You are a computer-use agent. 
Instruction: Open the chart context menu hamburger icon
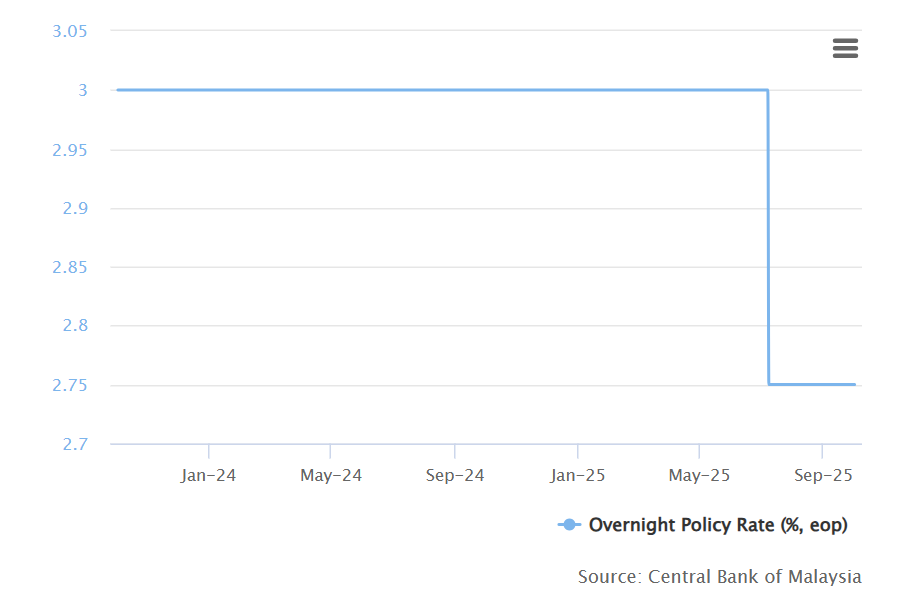point(845,48)
